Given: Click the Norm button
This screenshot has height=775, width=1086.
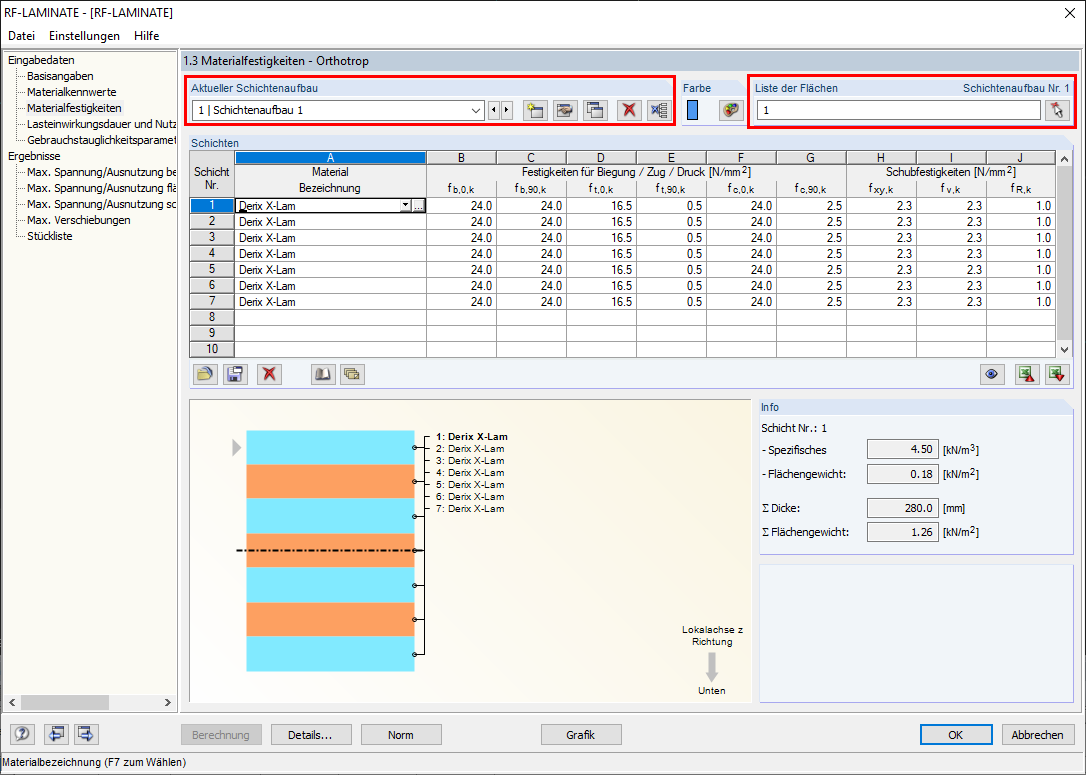Looking at the screenshot, I should click(x=401, y=735).
